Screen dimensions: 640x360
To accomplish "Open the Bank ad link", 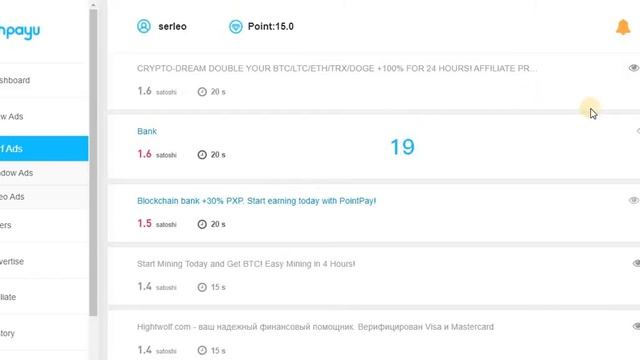I will [x=147, y=131].
